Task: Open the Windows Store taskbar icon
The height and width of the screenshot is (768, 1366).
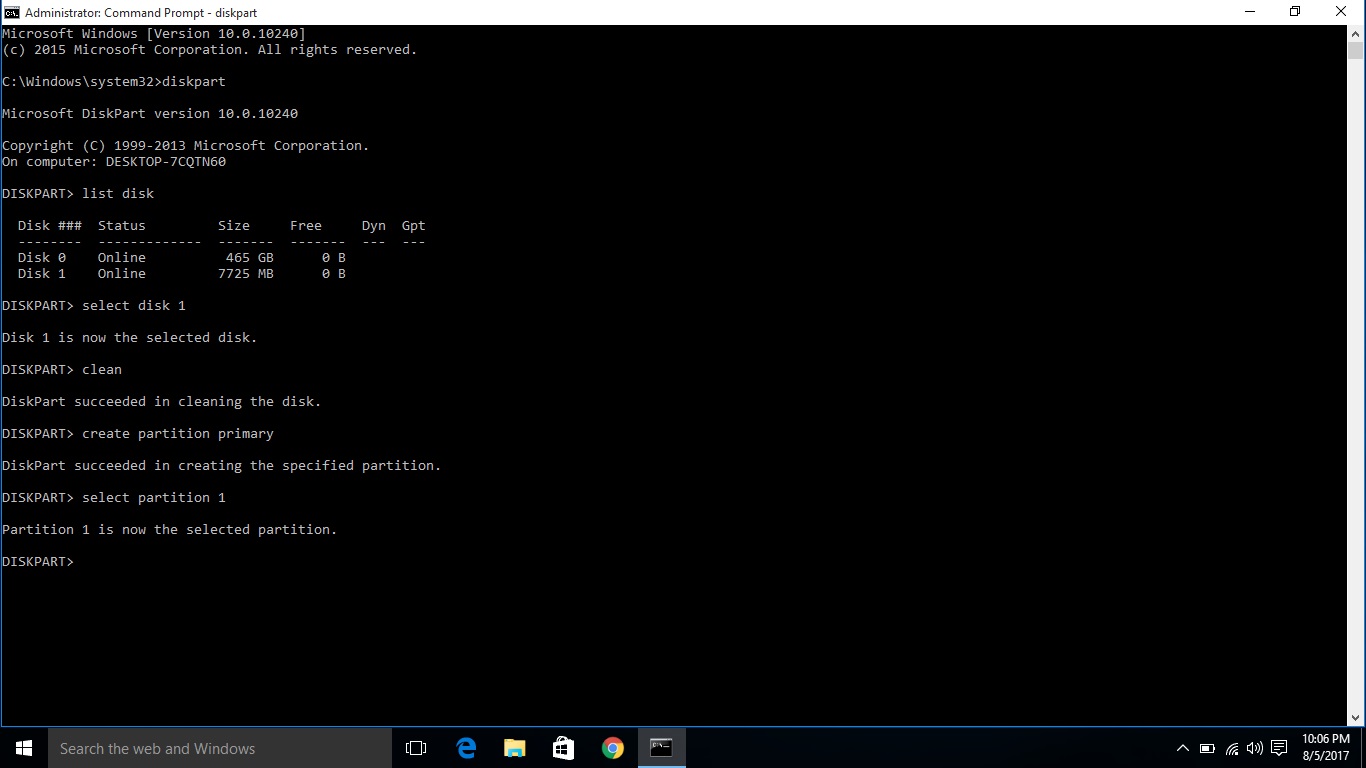Action: pyautogui.click(x=563, y=748)
